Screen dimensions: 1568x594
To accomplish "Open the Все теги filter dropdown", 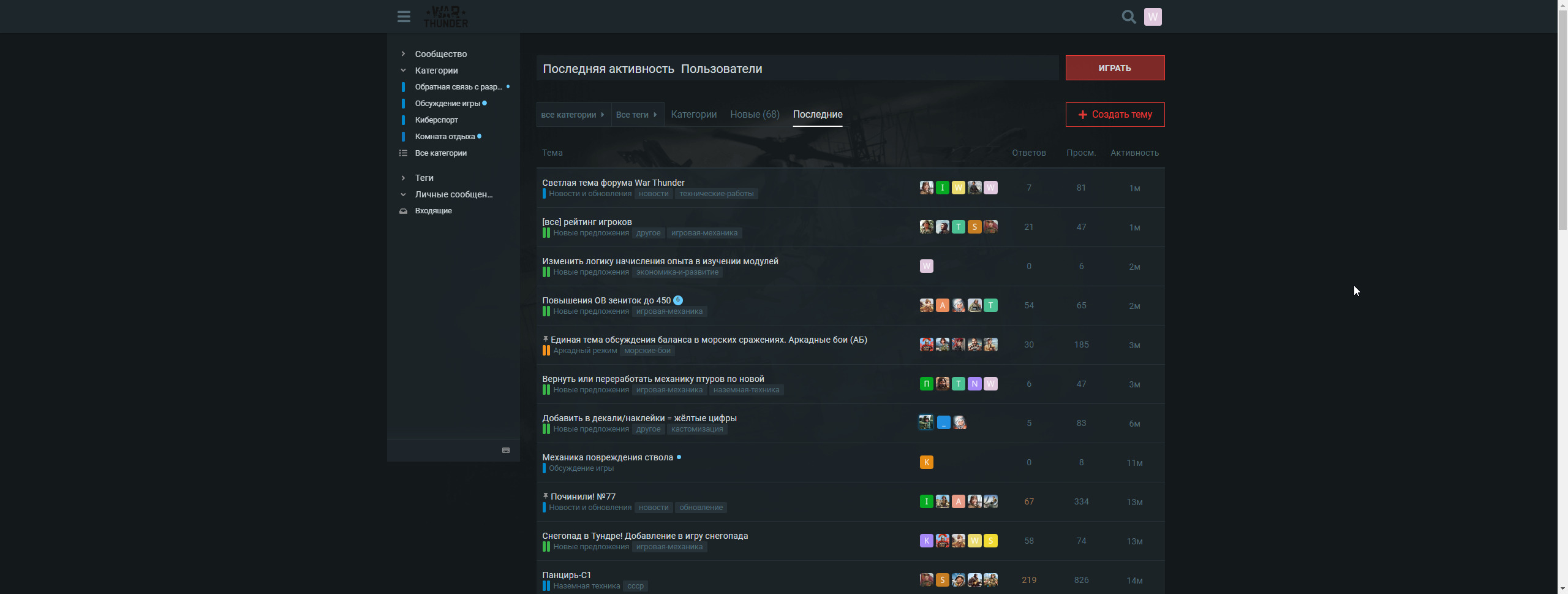I will click(x=637, y=115).
